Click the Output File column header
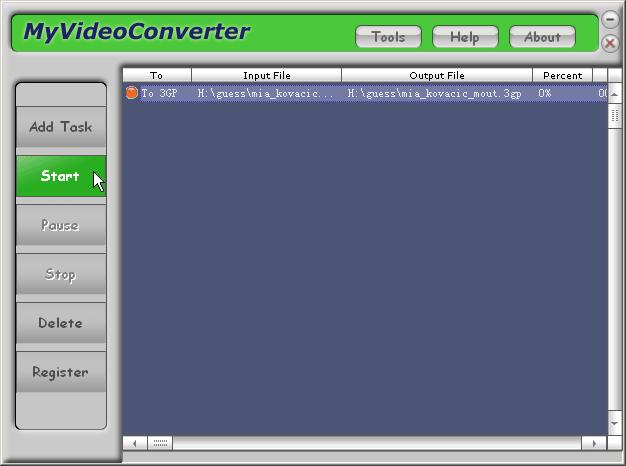626x466 pixels. coord(437,75)
